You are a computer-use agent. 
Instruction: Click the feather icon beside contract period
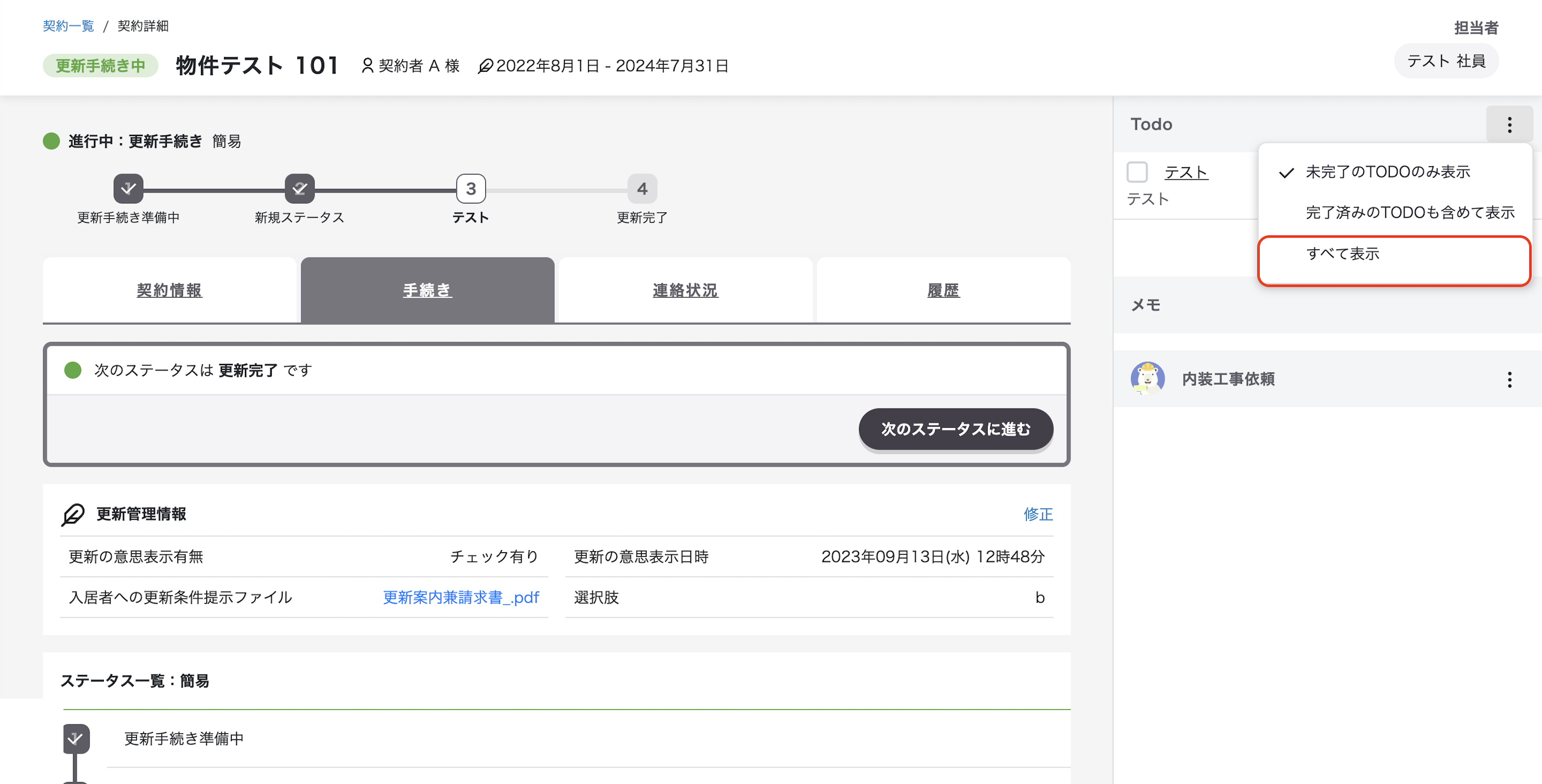485,66
